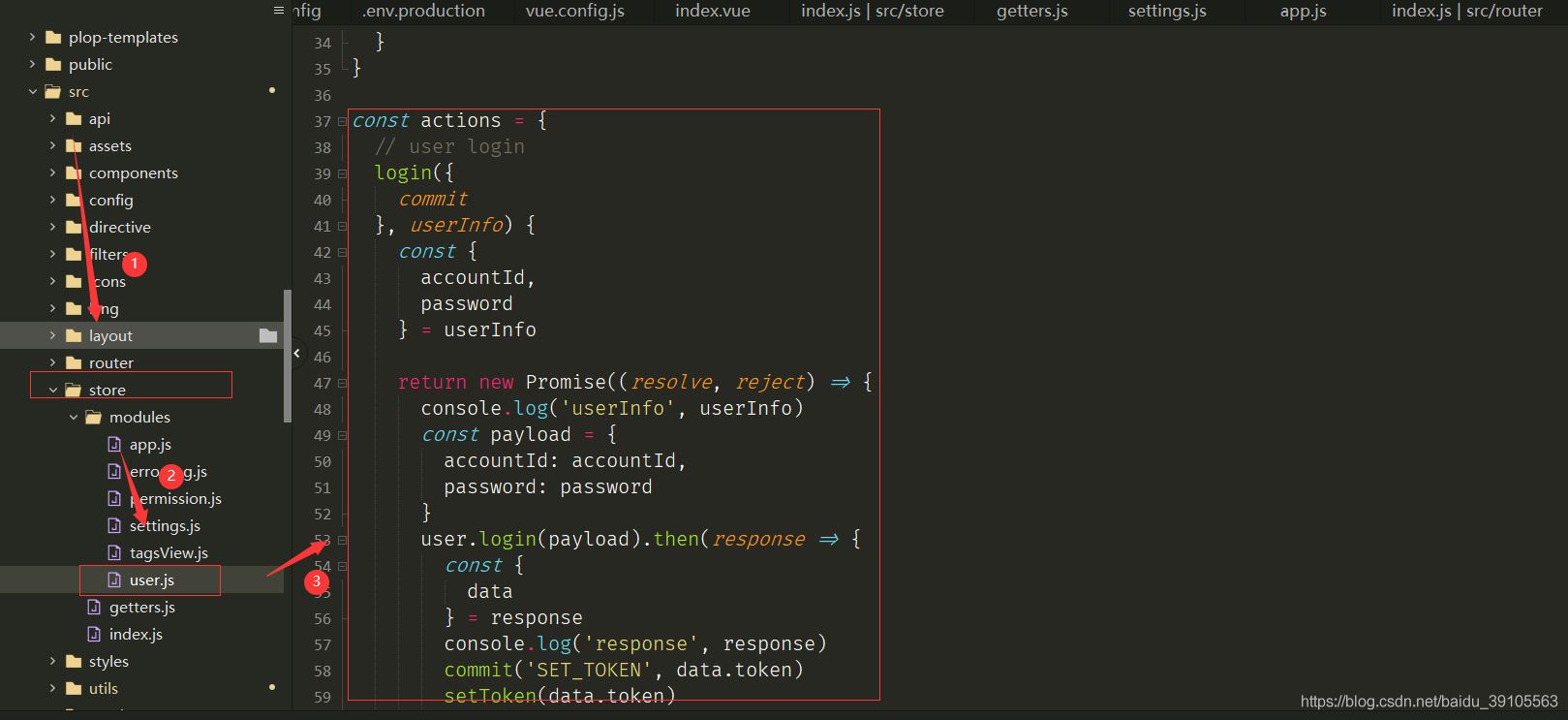The image size is (1568, 720).
Task: Expand the layout folder arrow
Action: [x=52, y=336]
